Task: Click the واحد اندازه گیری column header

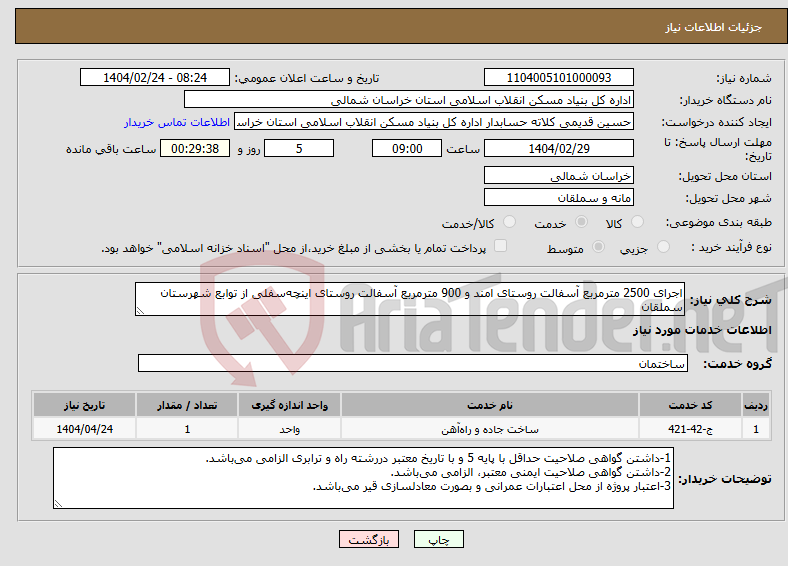Action: pos(289,405)
